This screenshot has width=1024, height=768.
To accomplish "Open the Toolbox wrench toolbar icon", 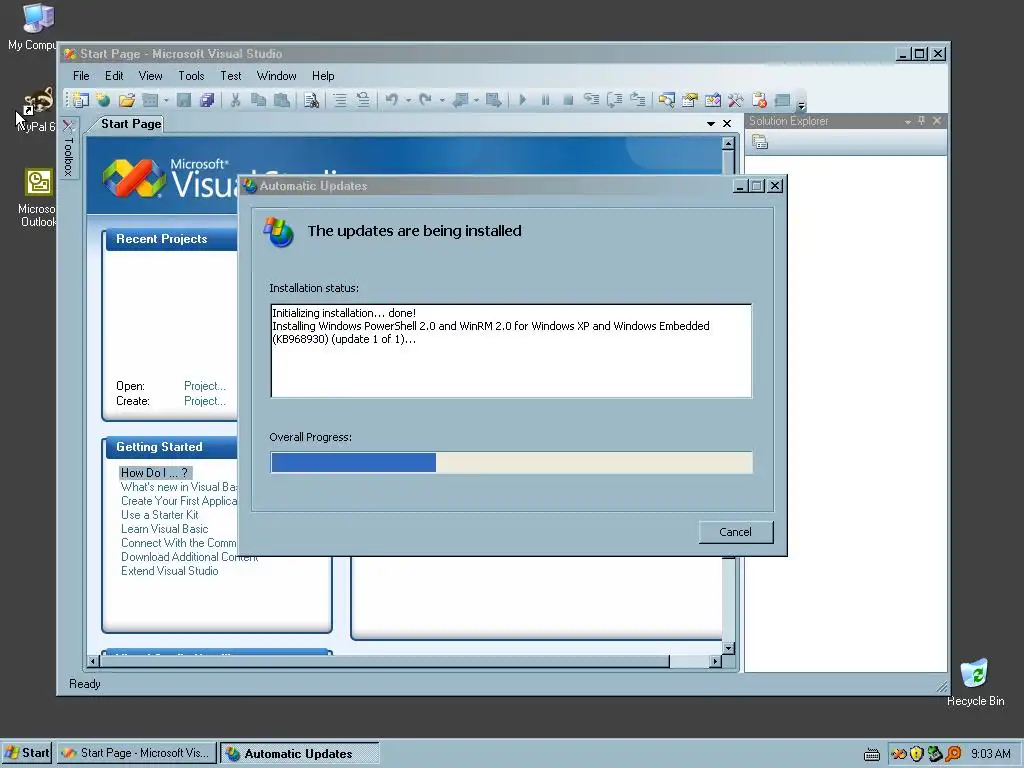I will point(735,100).
